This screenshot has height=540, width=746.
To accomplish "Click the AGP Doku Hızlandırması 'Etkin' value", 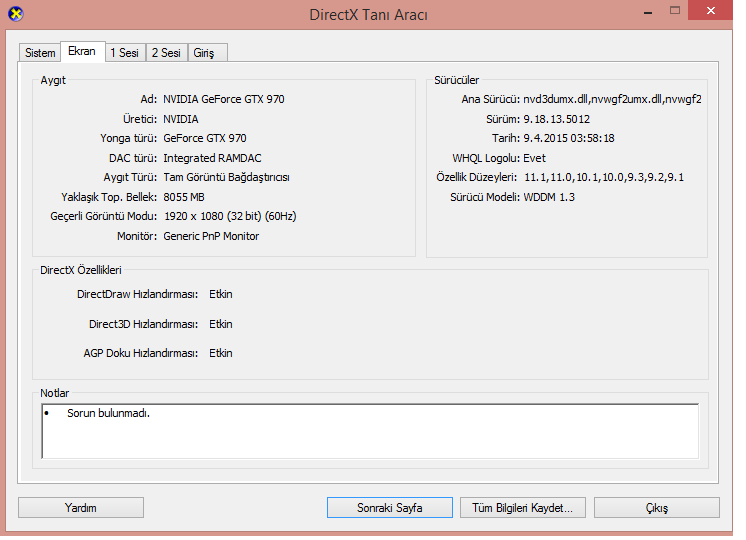I will (x=221, y=353).
